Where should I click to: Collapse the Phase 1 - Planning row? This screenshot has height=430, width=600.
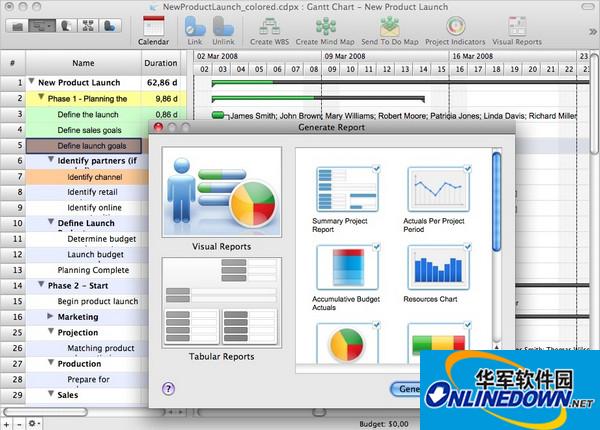click(41, 97)
